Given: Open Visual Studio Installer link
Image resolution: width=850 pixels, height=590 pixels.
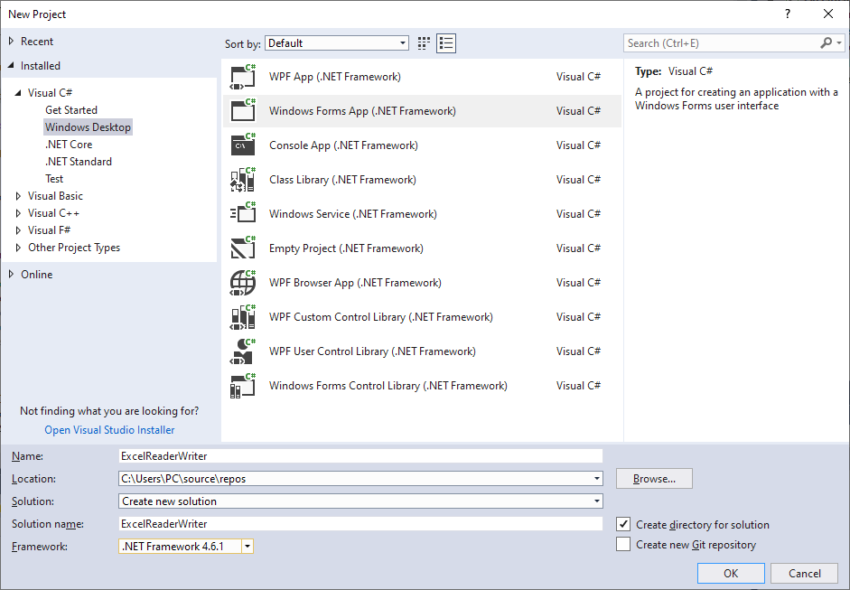Looking at the screenshot, I should (109, 430).
